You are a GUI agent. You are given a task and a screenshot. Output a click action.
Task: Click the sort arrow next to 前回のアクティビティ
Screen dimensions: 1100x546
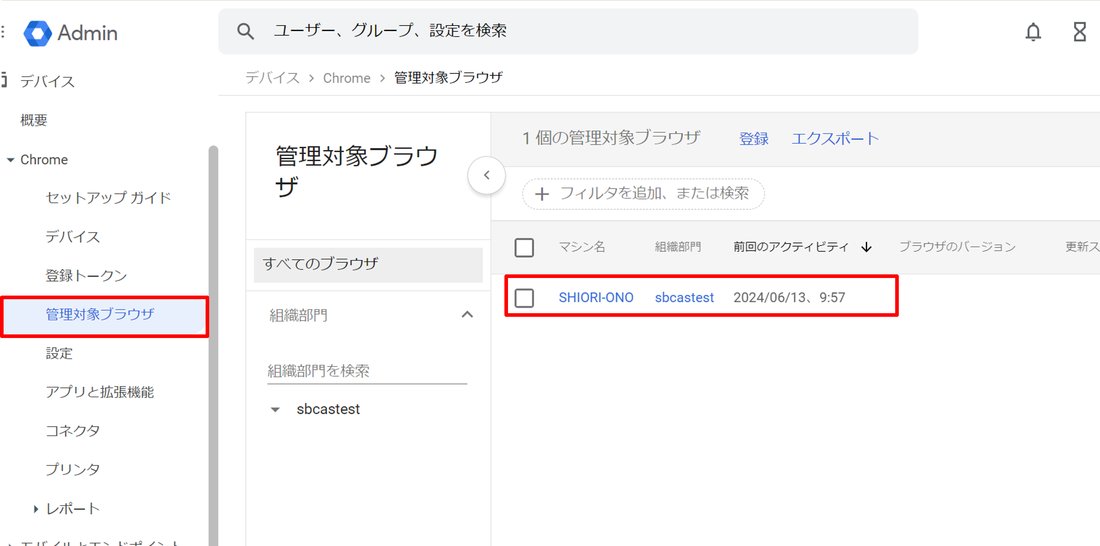[x=866, y=247]
